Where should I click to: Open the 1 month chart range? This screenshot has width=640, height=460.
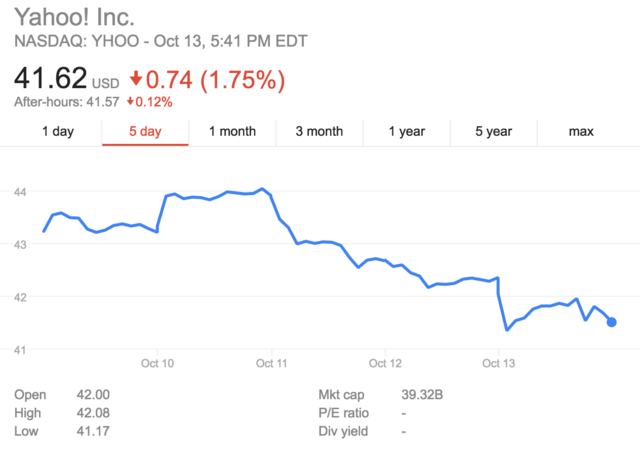tap(232, 131)
